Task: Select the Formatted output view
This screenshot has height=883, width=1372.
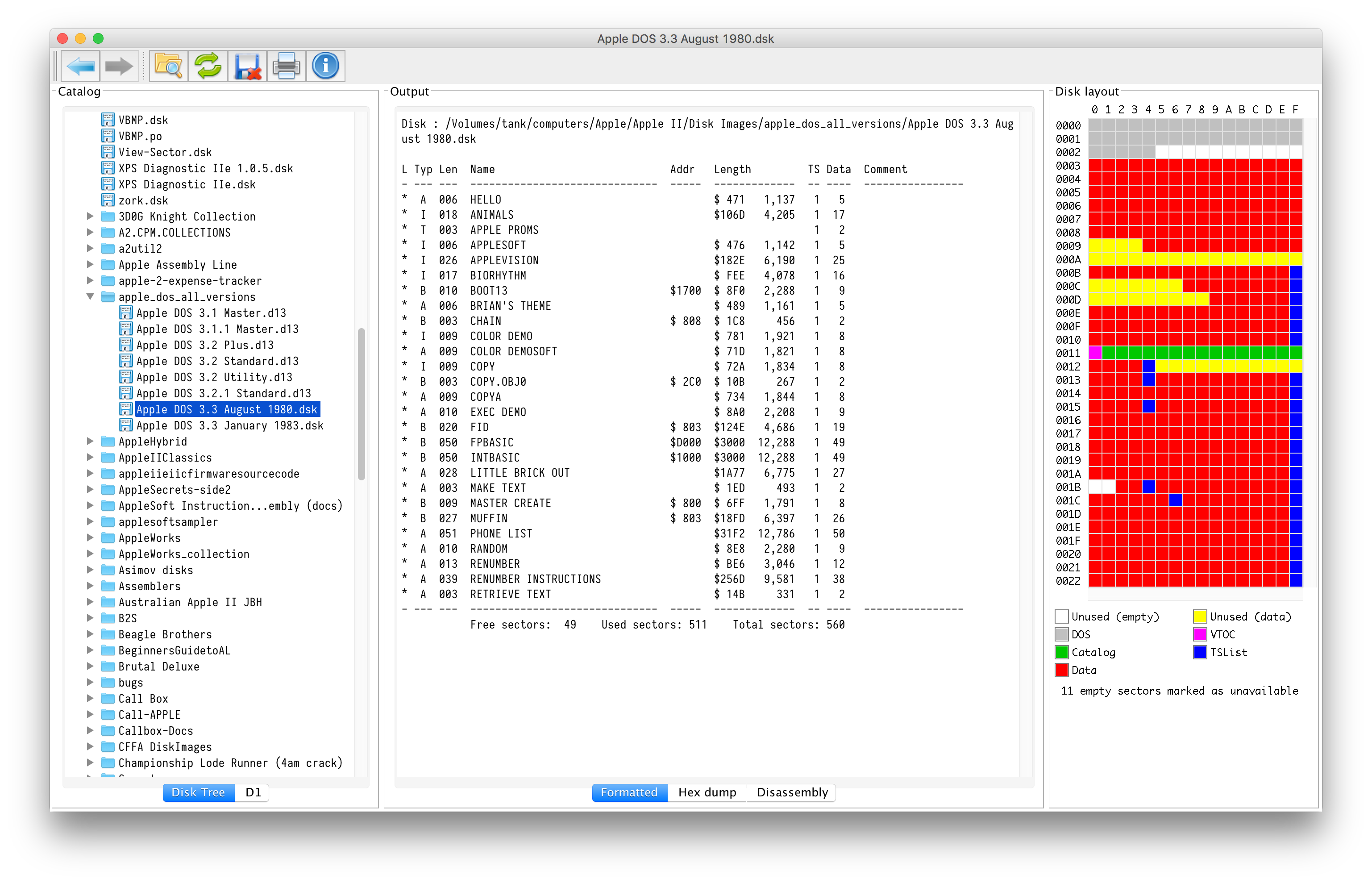Action: click(629, 792)
